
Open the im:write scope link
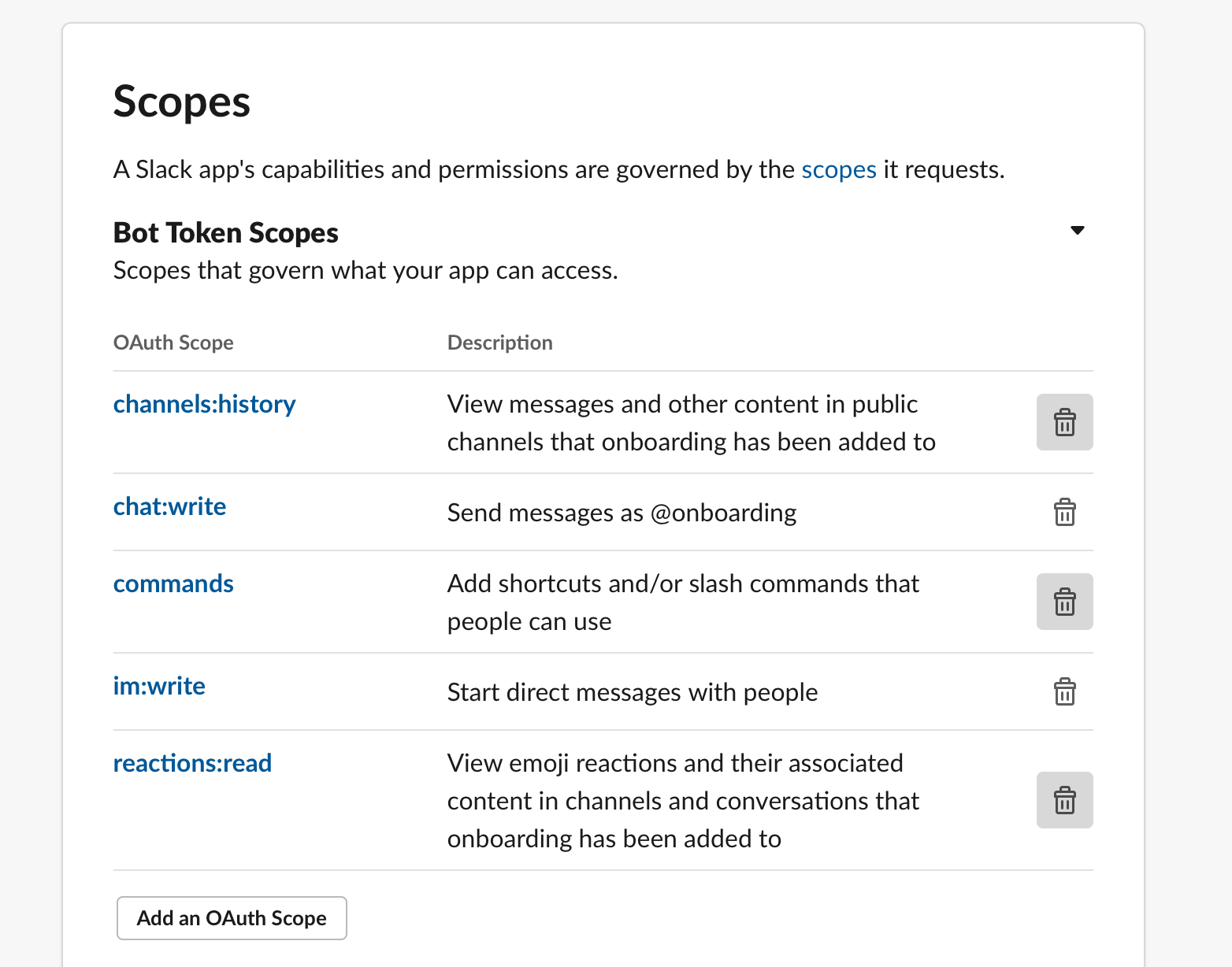coord(159,686)
